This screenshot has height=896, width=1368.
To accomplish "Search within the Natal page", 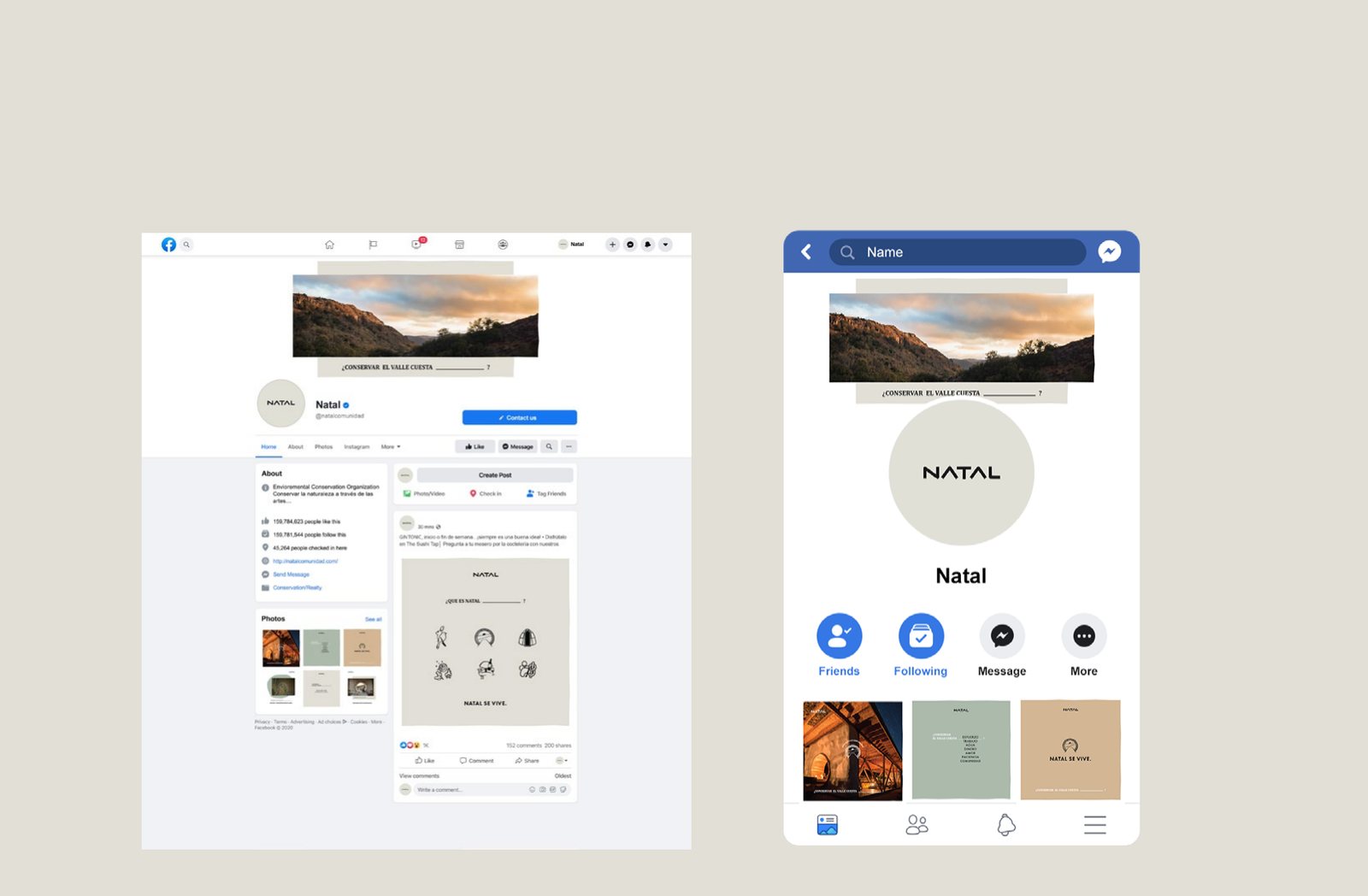I will pos(549,446).
